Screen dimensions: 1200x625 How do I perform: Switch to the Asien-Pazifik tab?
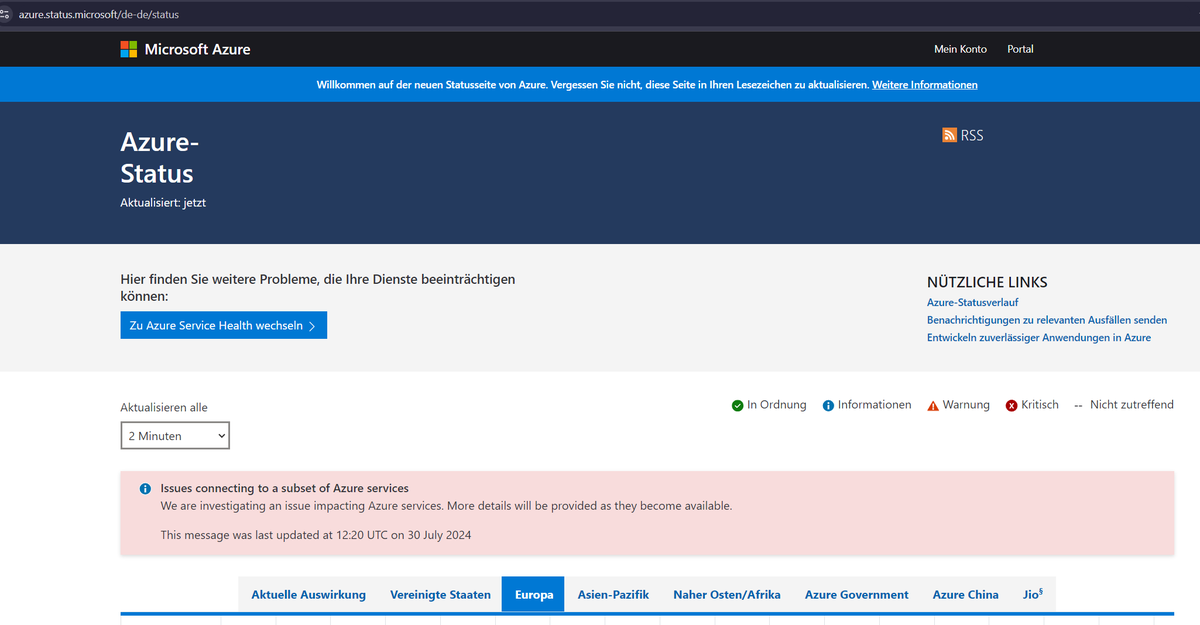(x=613, y=594)
